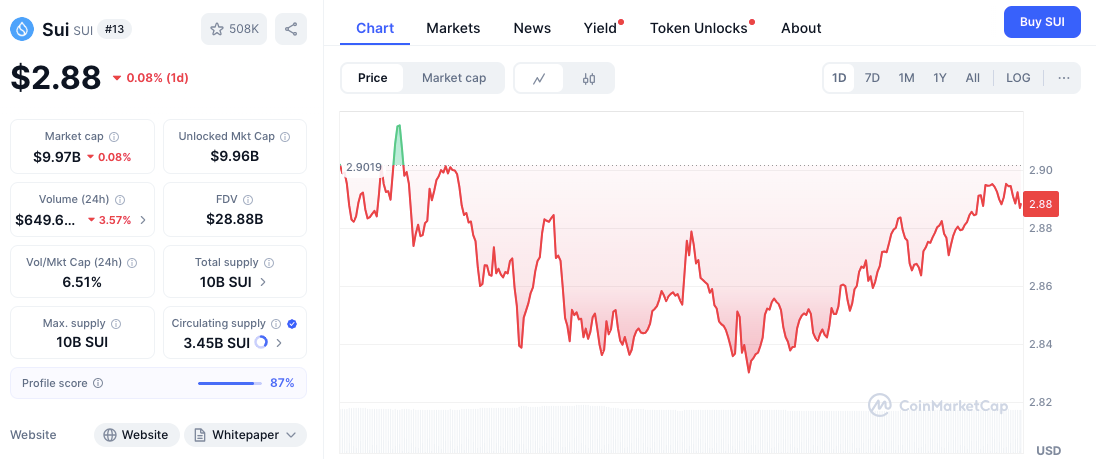Click the share icon button
Screen dimensions: 1096x459
tap(291, 29)
